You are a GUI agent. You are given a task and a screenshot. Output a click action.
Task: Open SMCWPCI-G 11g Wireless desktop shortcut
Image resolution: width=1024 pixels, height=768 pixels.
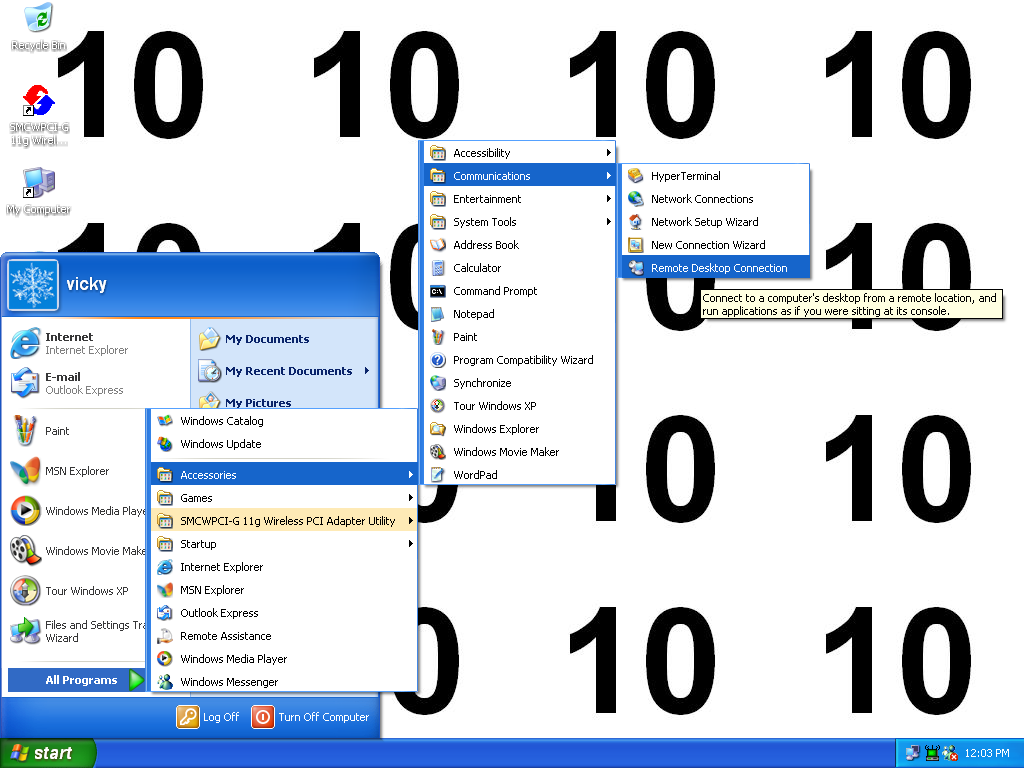pos(39,115)
